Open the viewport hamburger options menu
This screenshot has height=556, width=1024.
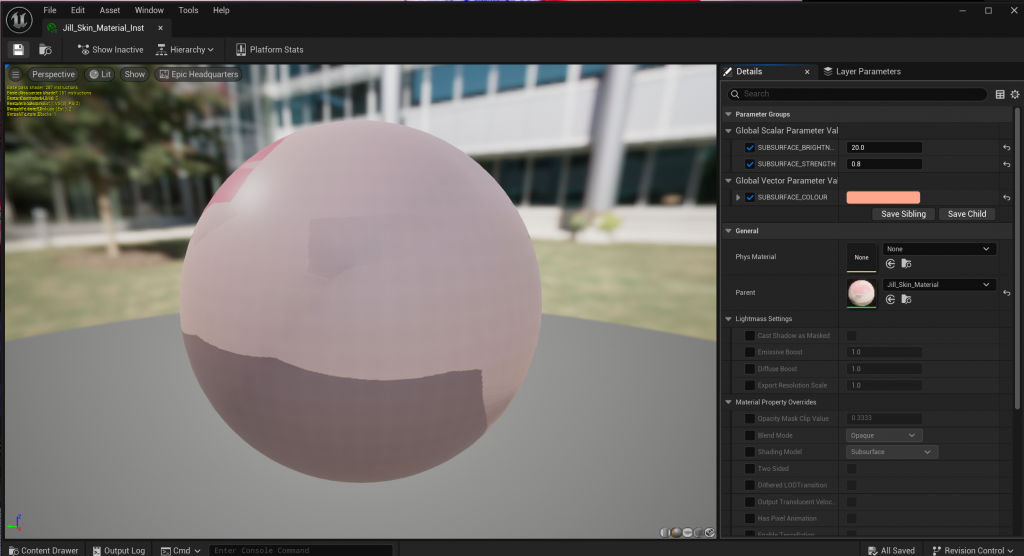[16, 74]
